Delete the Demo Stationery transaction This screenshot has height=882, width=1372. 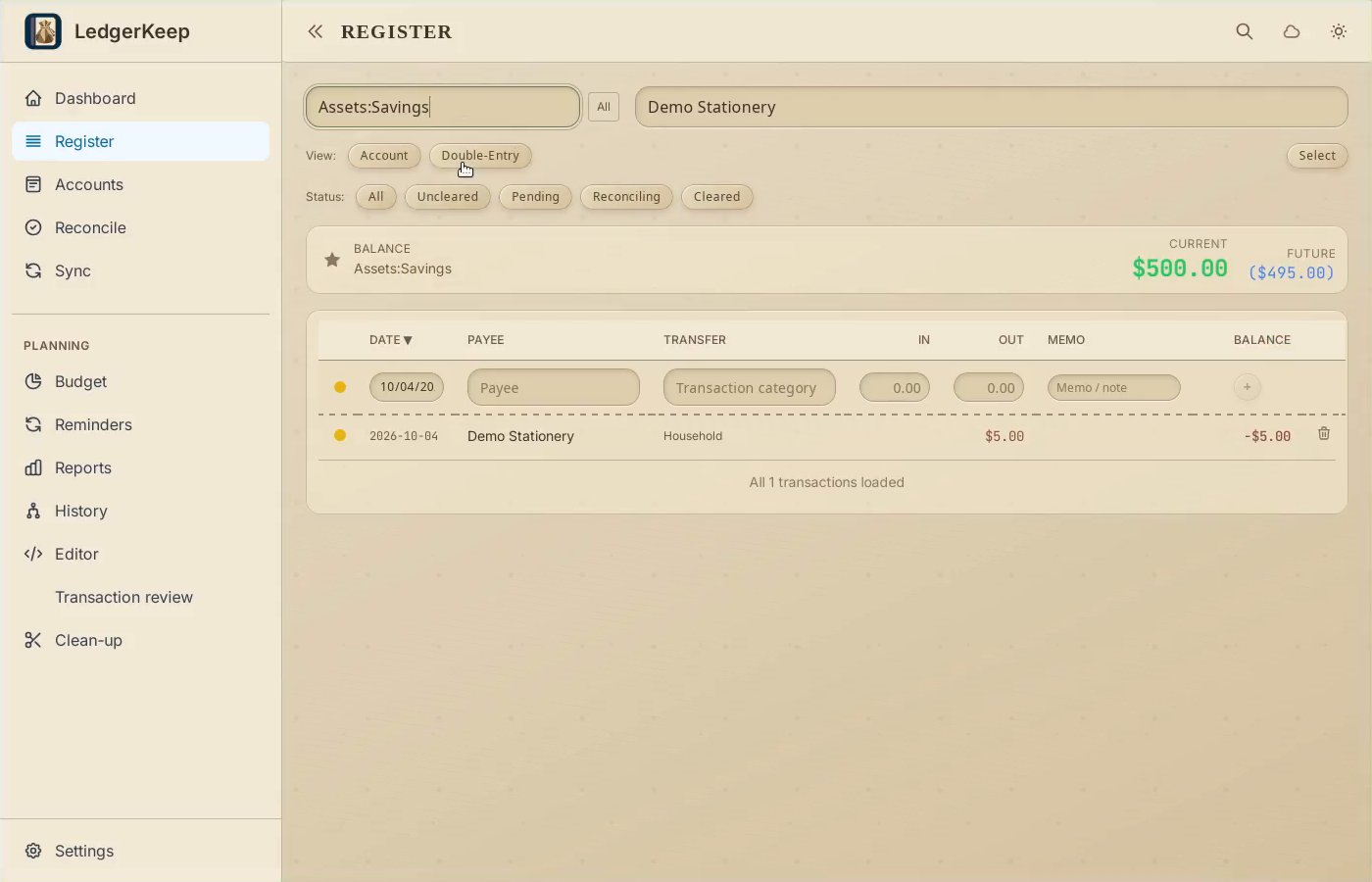[x=1324, y=433]
